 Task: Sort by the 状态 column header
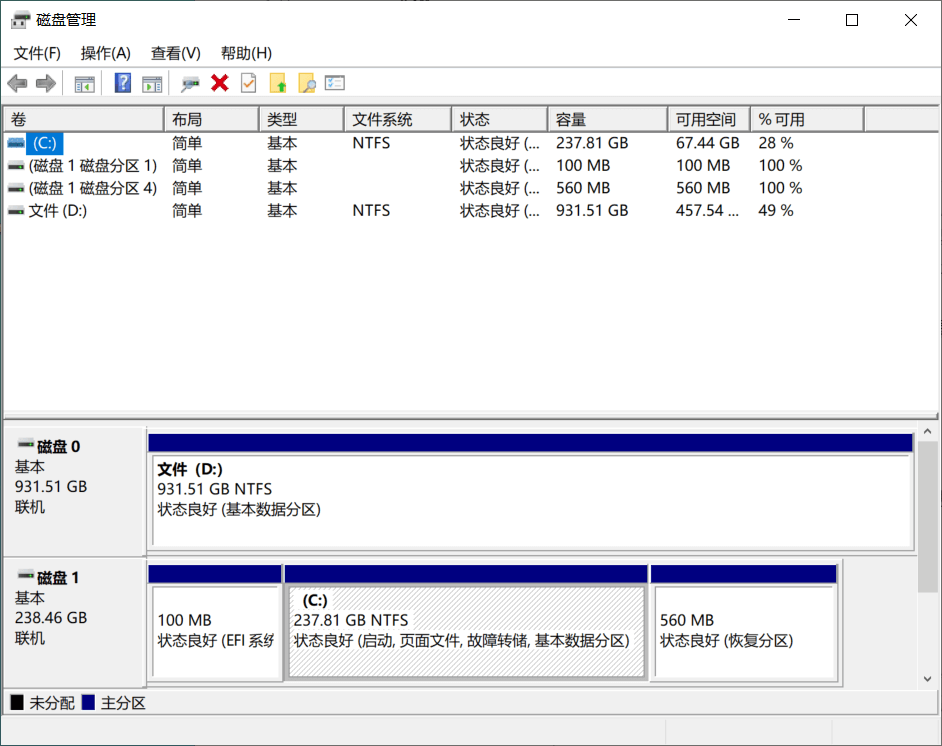coord(500,120)
